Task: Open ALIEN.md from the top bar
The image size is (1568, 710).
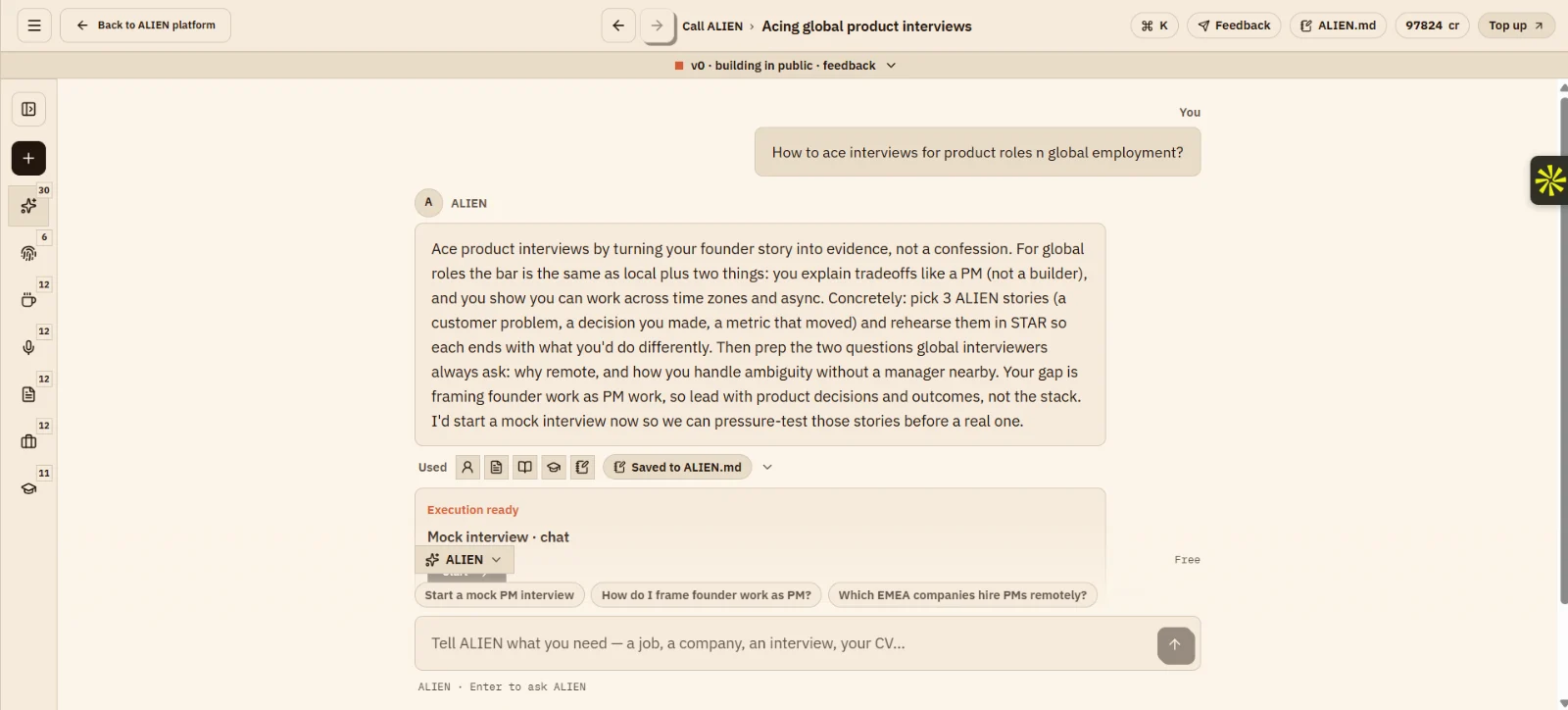Action: [x=1338, y=25]
